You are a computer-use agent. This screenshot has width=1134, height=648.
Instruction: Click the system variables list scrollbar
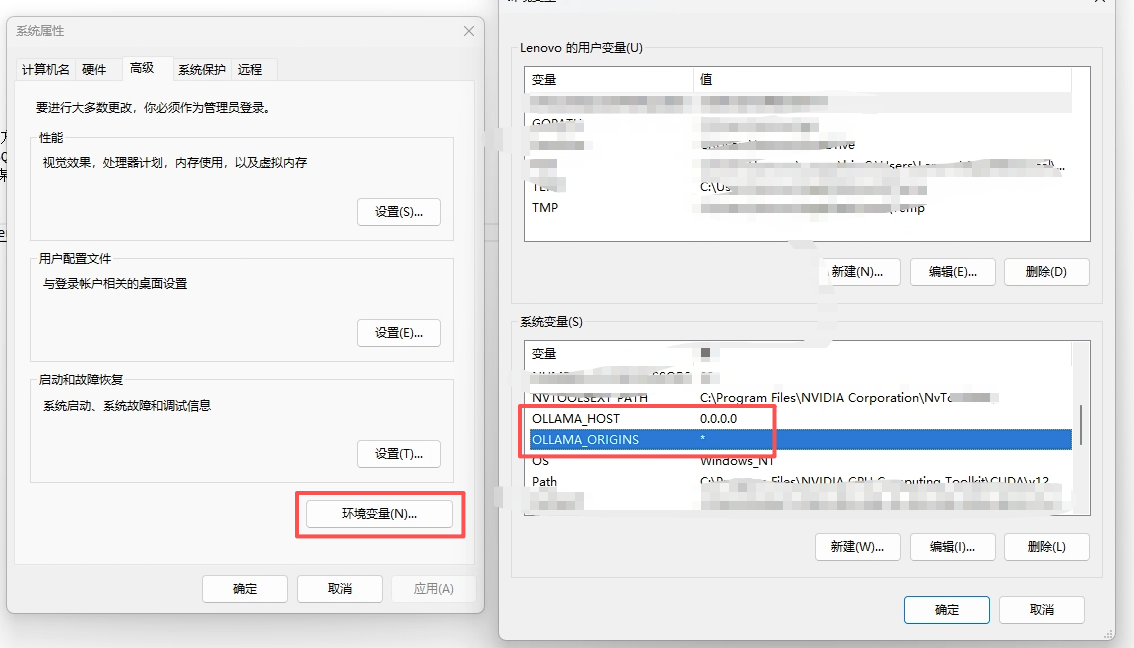coord(1079,425)
